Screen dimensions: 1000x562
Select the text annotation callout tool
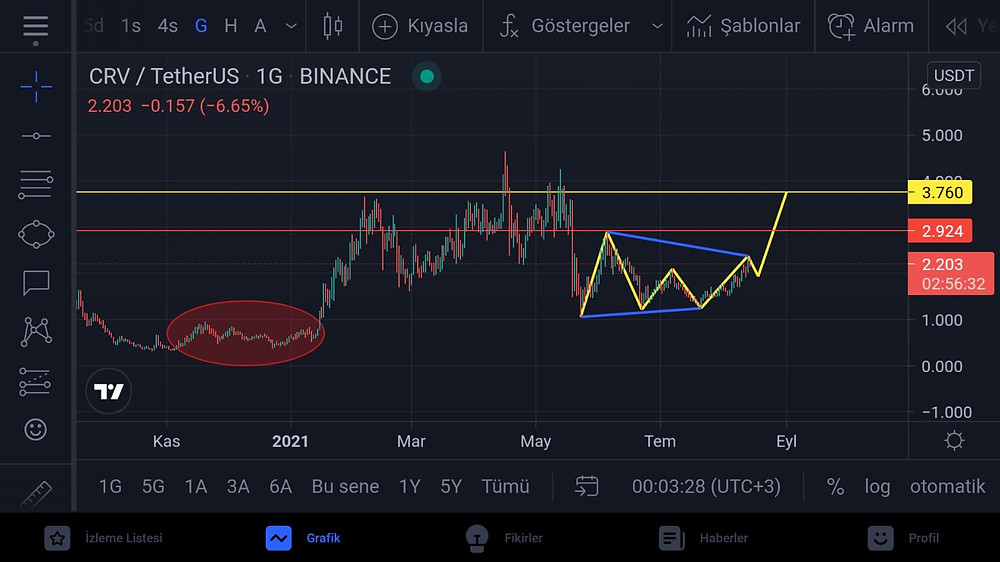(36, 283)
